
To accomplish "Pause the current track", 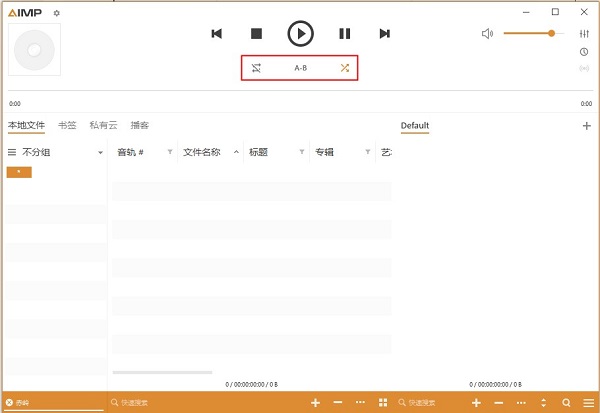I will coord(344,34).
